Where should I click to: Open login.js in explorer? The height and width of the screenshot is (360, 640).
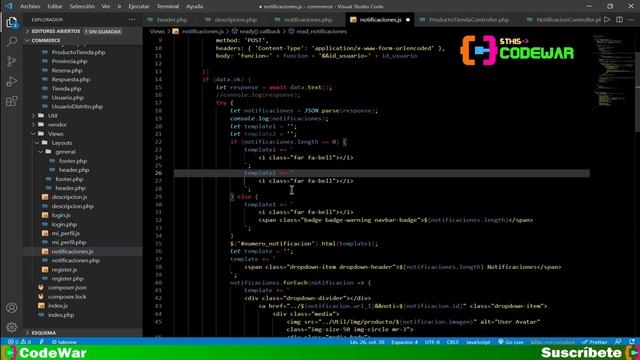[61, 215]
